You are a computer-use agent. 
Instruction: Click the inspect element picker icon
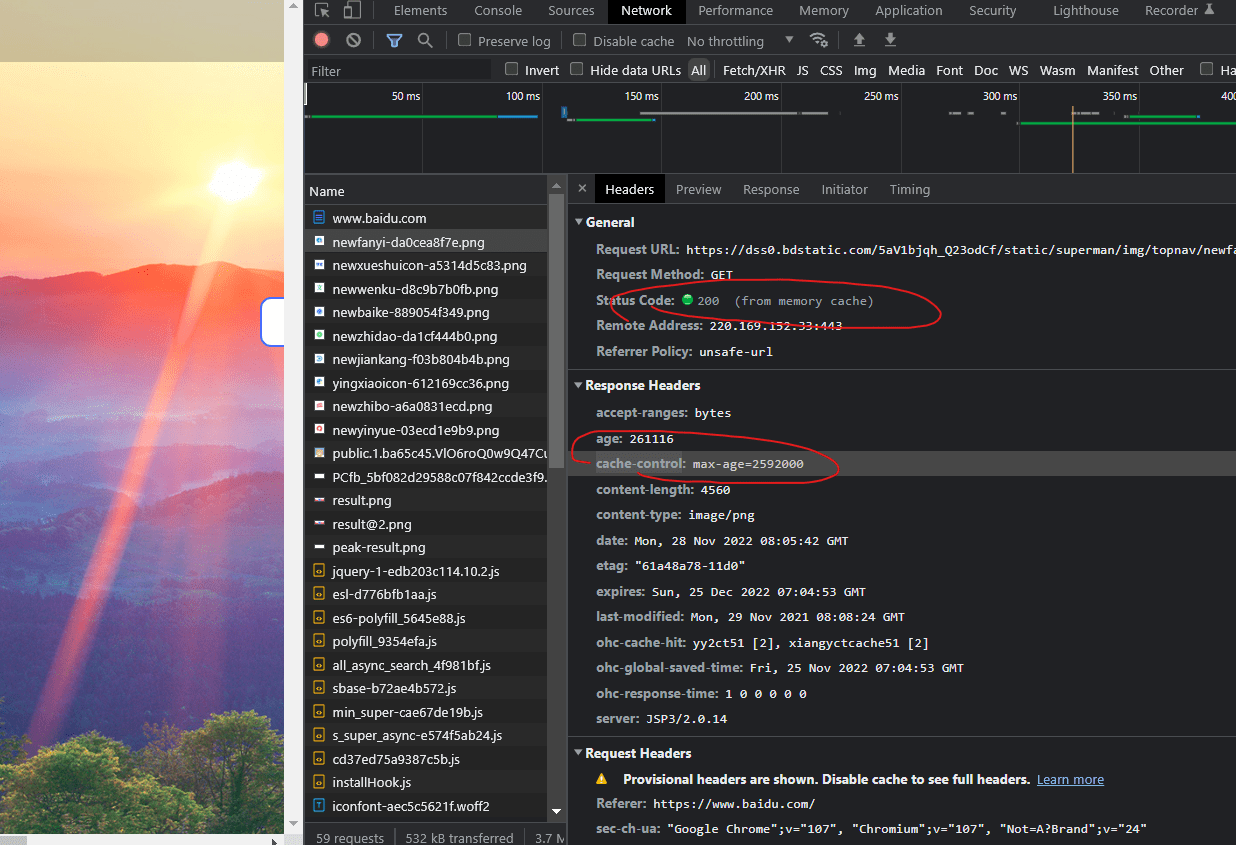322,11
